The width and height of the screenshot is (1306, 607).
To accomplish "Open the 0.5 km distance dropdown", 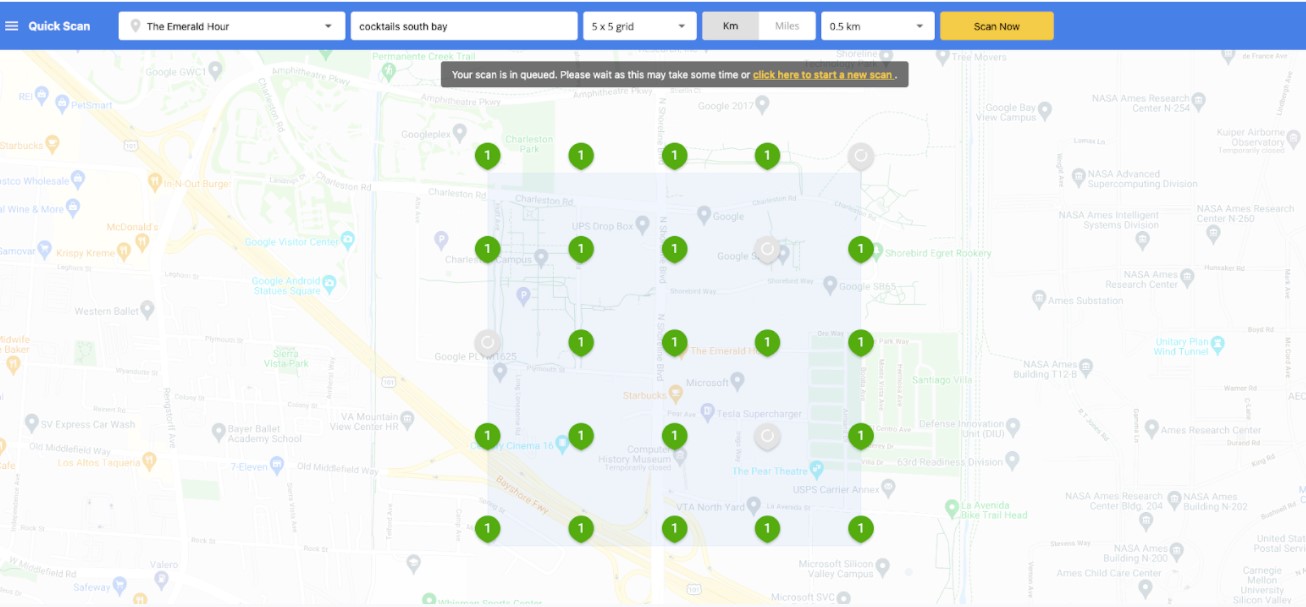I will [878, 26].
